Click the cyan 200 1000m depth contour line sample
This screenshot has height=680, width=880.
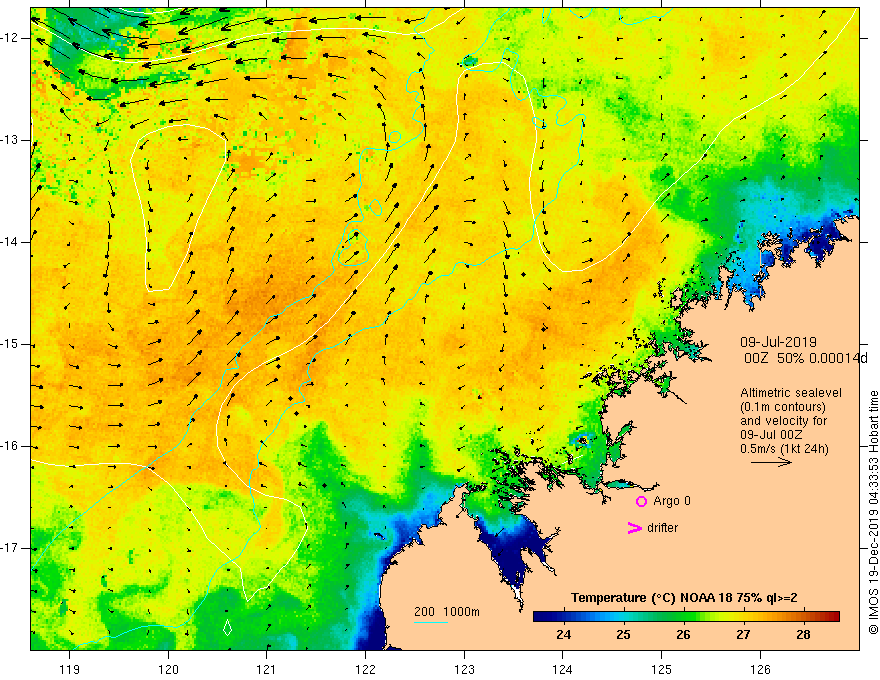pyautogui.click(x=431, y=622)
